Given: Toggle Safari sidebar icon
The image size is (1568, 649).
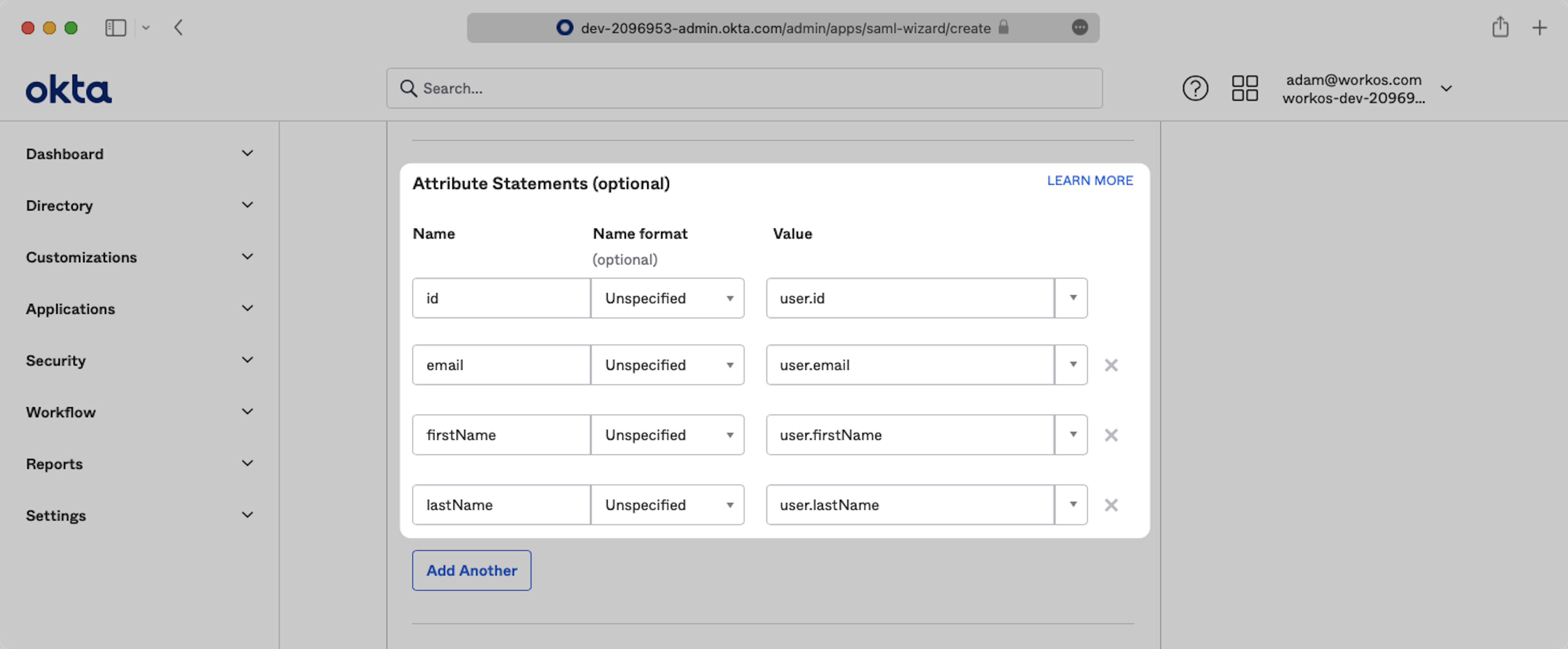Looking at the screenshot, I should 115,27.
